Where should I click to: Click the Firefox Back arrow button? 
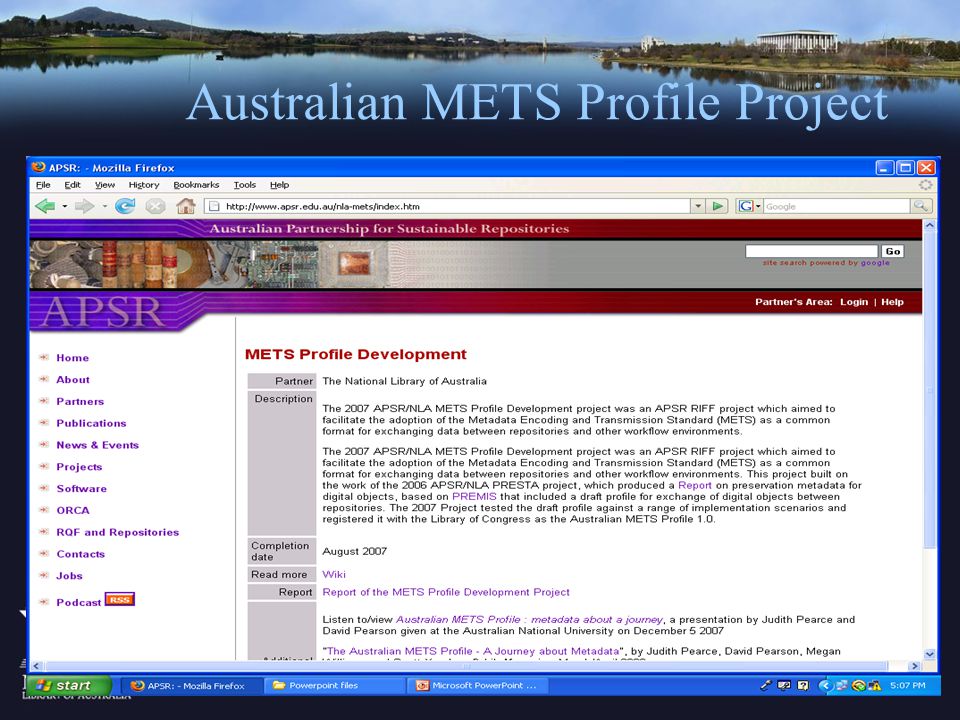tap(45, 206)
